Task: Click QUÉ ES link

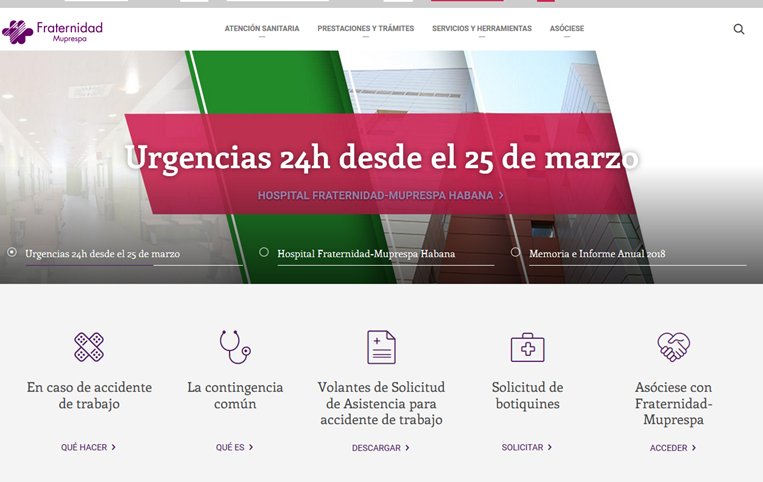Action: point(235,447)
